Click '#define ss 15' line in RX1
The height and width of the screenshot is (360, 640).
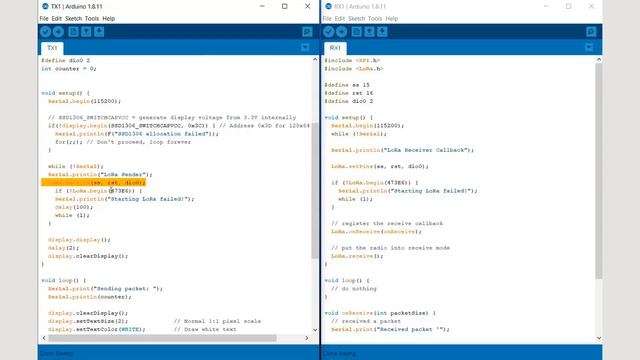coord(347,85)
